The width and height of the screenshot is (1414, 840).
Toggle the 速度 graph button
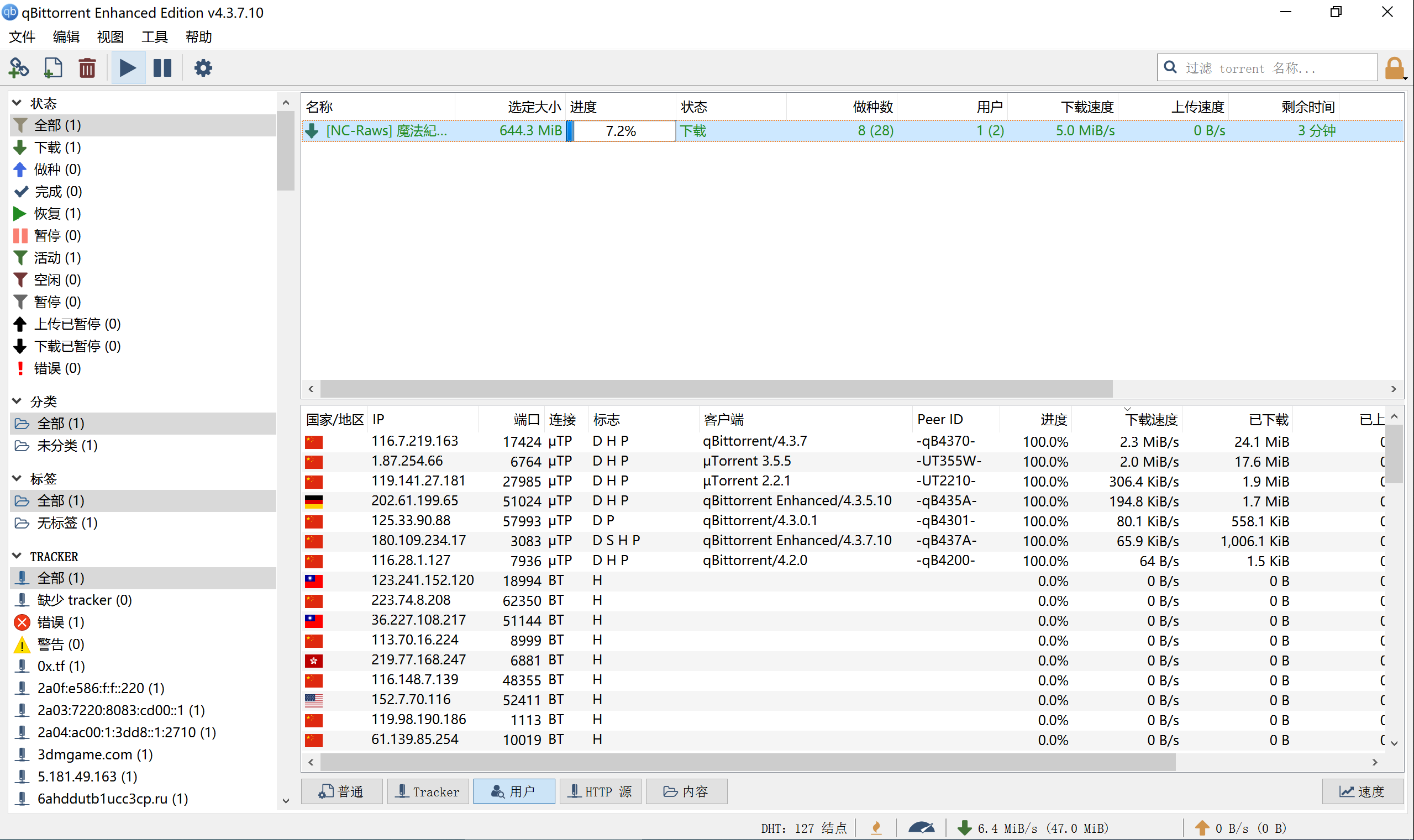pos(1362,791)
